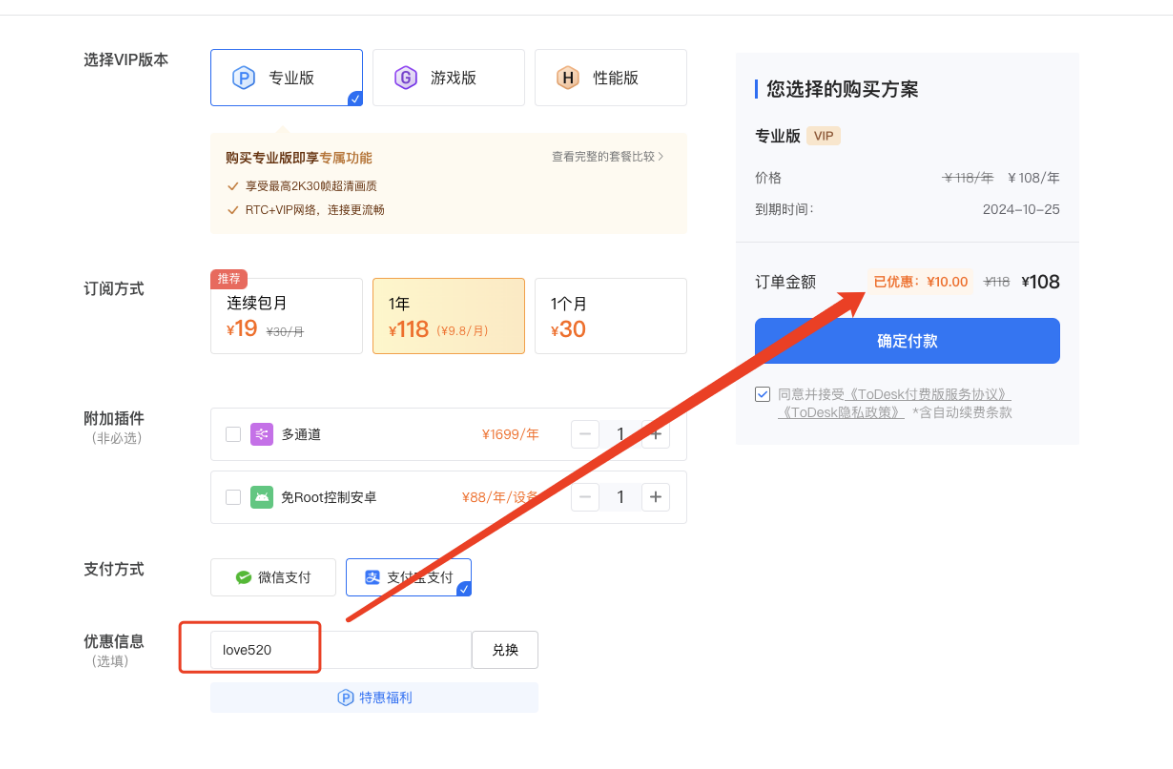Select the 专业版 hexagon P icon
The width and height of the screenshot is (1173, 769).
[x=245, y=77]
